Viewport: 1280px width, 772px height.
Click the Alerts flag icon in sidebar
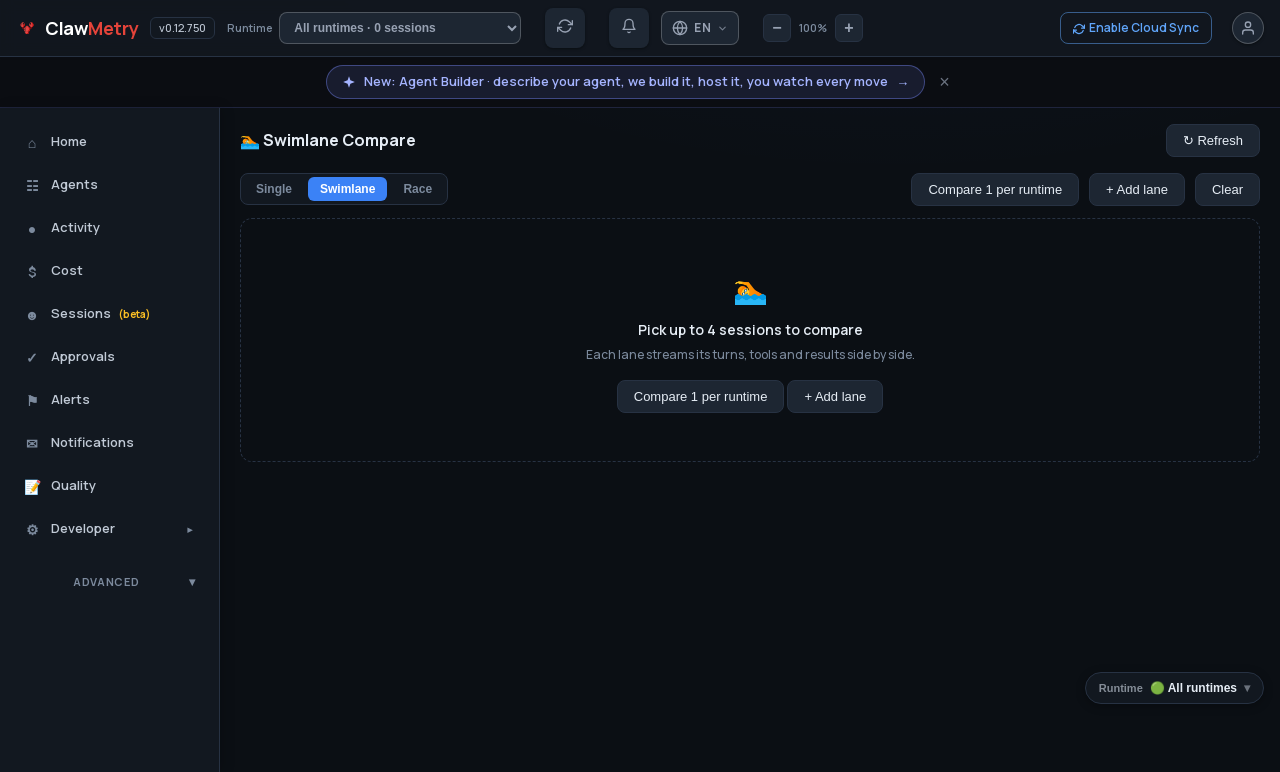(32, 401)
